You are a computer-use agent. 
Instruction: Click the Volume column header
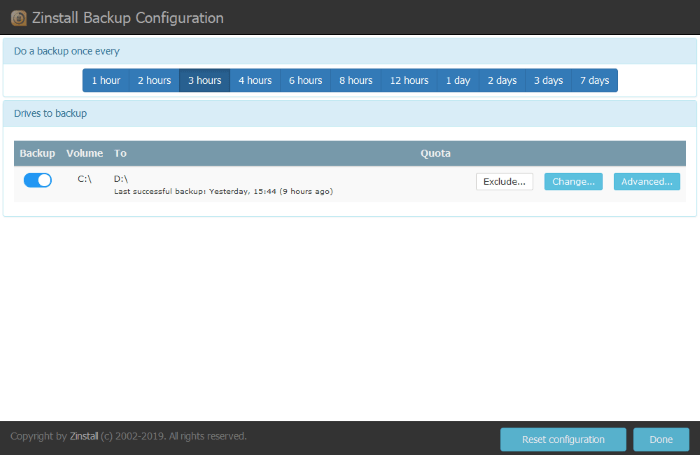(85, 153)
